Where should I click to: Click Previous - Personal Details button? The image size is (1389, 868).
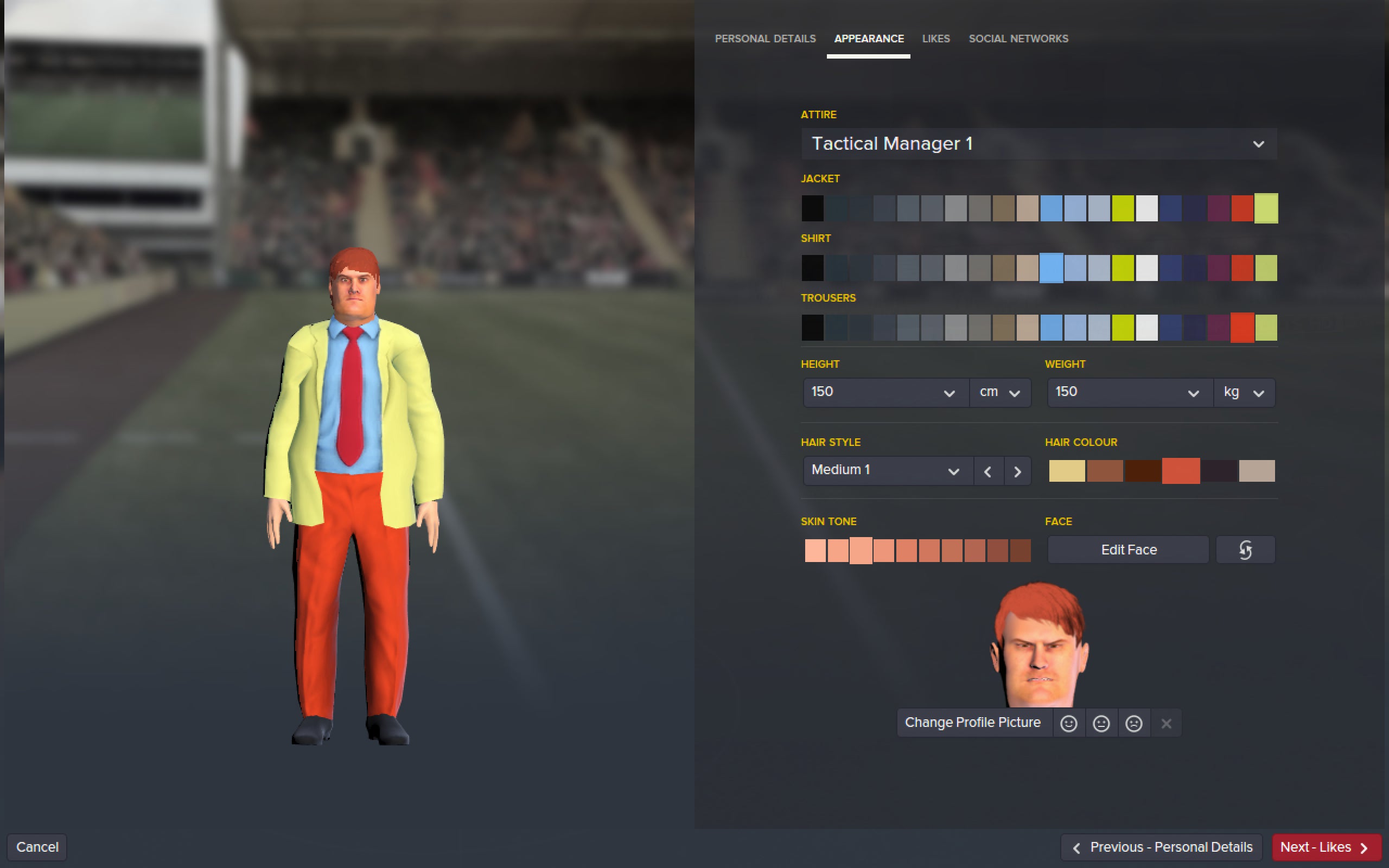tap(1162, 847)
